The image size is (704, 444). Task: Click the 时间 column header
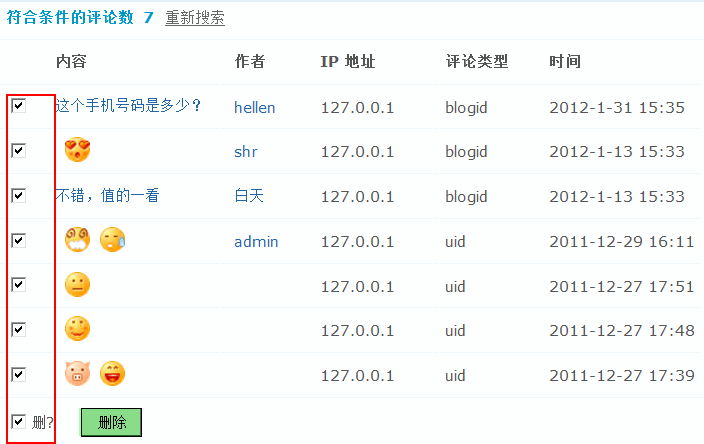coord(565,62)
